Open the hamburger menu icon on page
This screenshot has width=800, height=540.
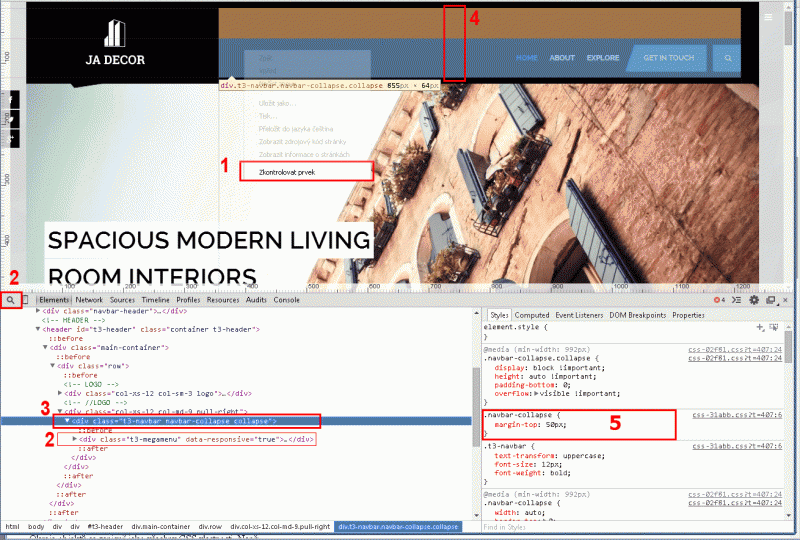pos(768,17)
